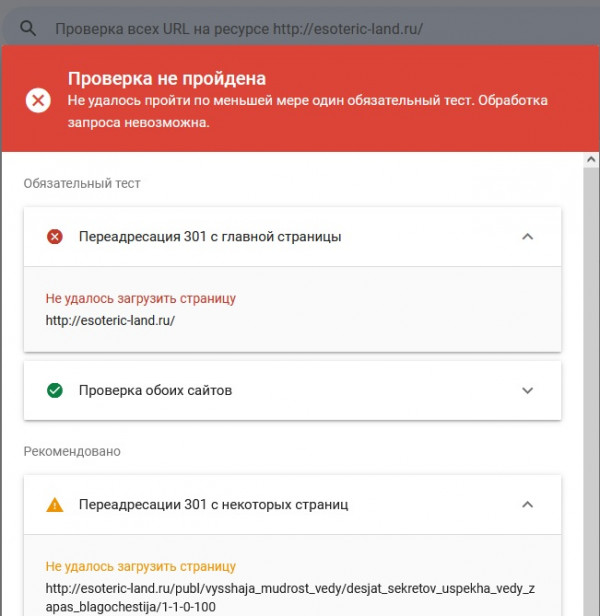Open the desjat_sekretov_uspekha_vedy page URL
Screen dimensions: 600x616
[290, 598]
